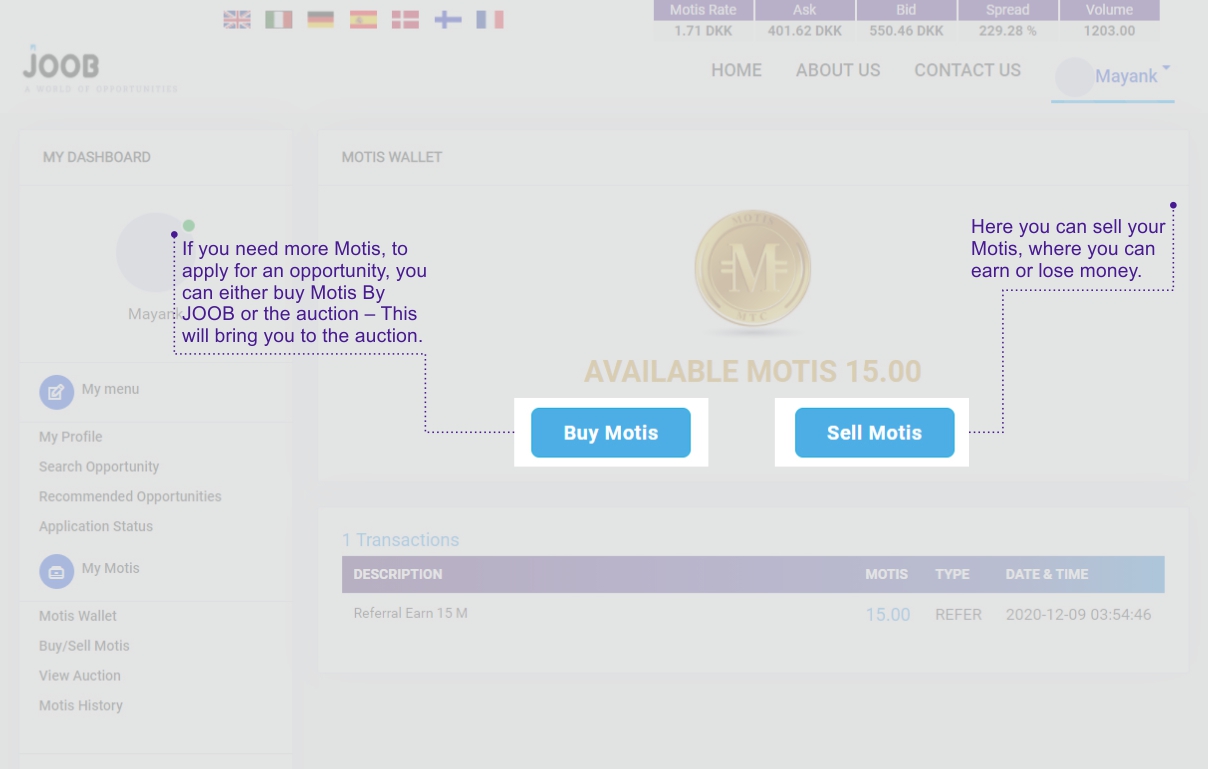Go to HOME in navigation
Screen dimensions: 1208x769
[x=737, y=70]
